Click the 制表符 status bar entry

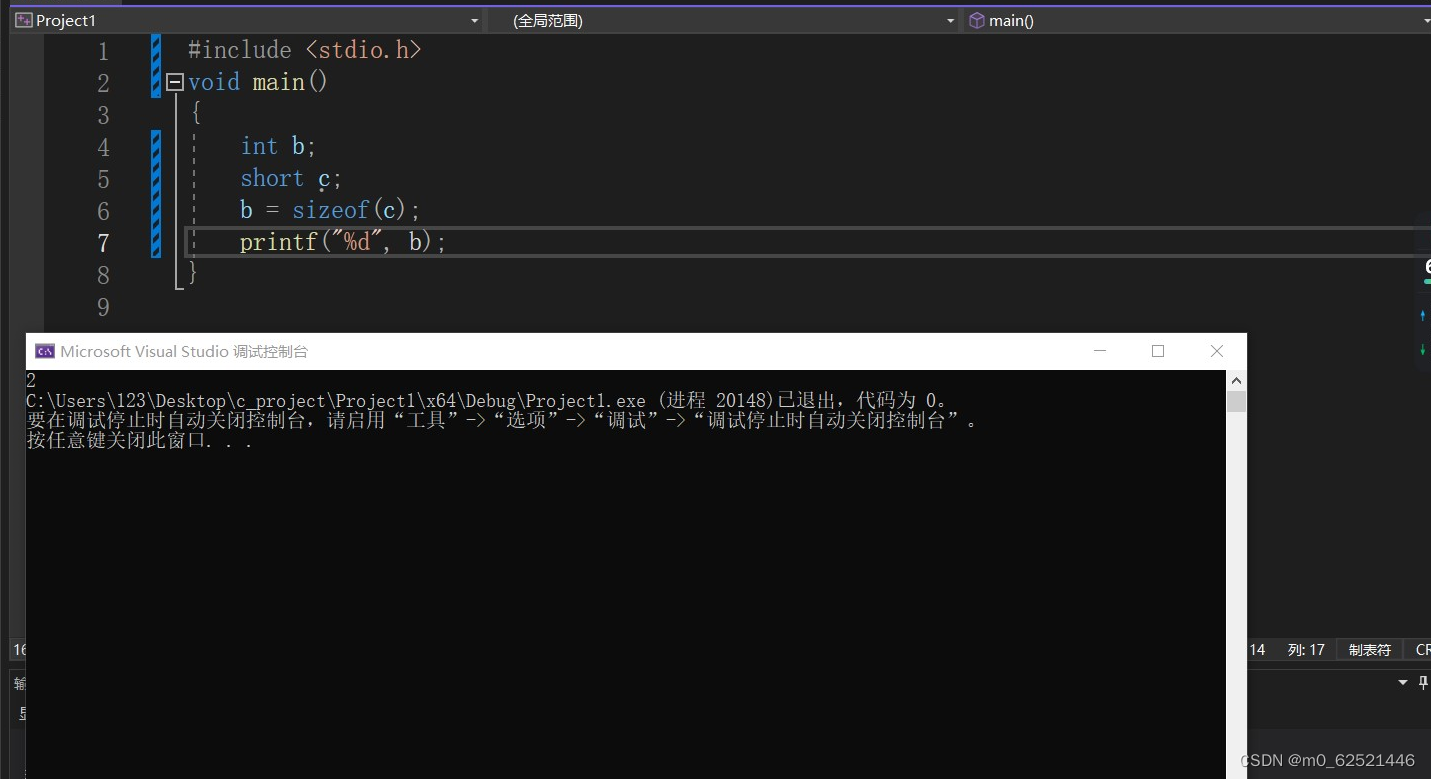tap(1369, 650)
